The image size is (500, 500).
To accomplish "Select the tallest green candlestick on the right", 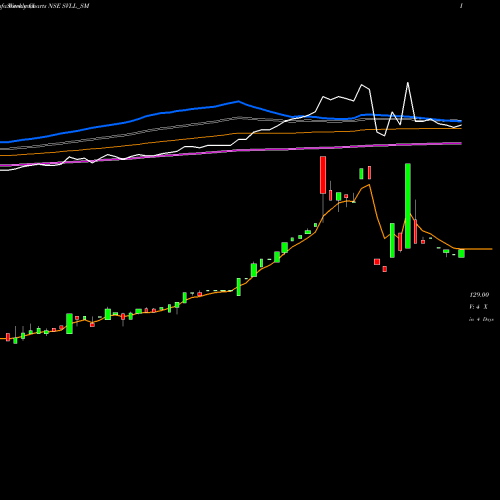I will [x=408, y=206].
